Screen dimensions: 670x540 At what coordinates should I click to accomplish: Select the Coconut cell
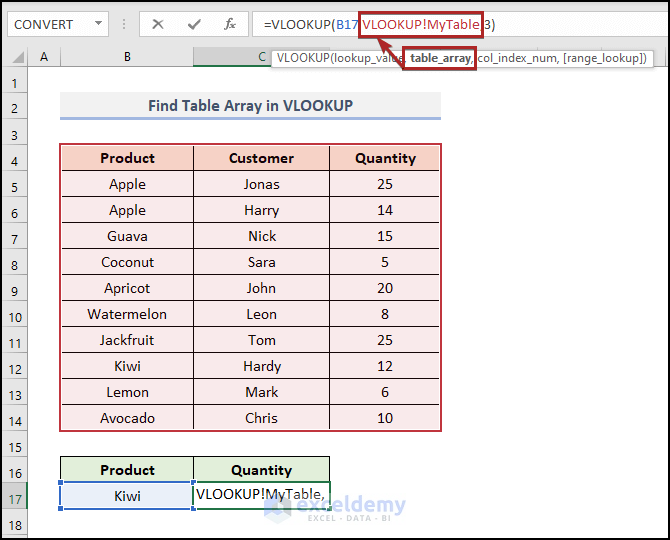point(127,262)
